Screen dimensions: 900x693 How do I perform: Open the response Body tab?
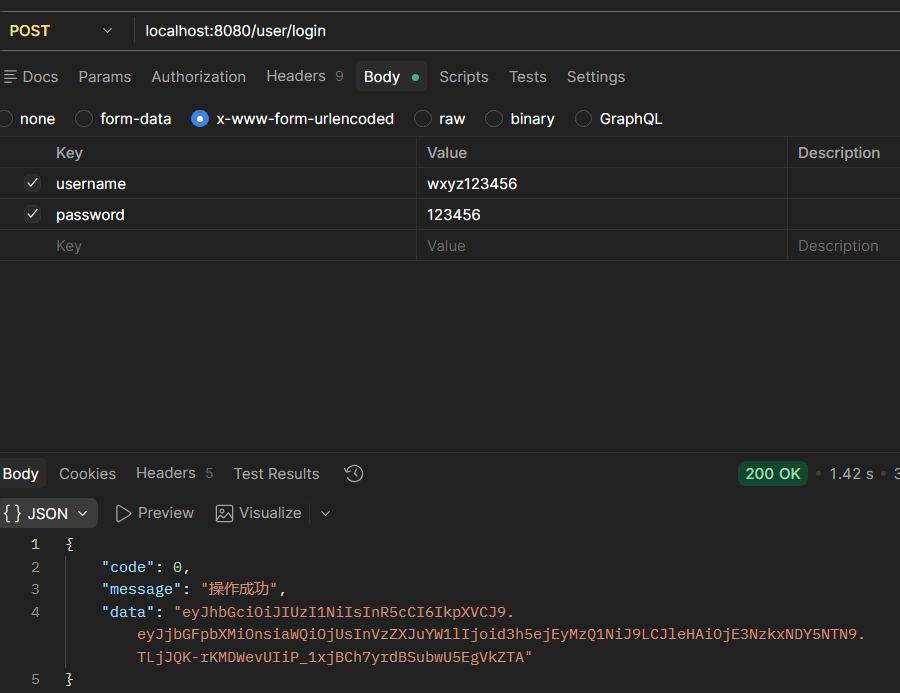(21, 474)
